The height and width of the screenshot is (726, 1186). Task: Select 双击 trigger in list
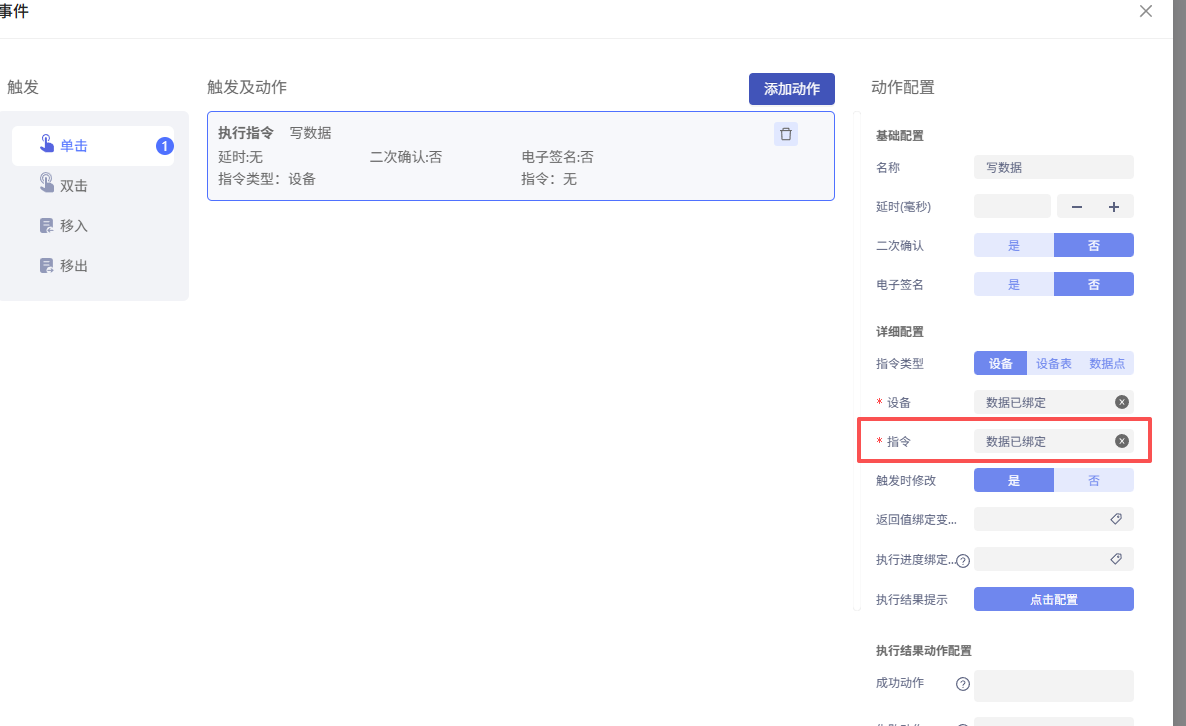(x=73, y=185)
